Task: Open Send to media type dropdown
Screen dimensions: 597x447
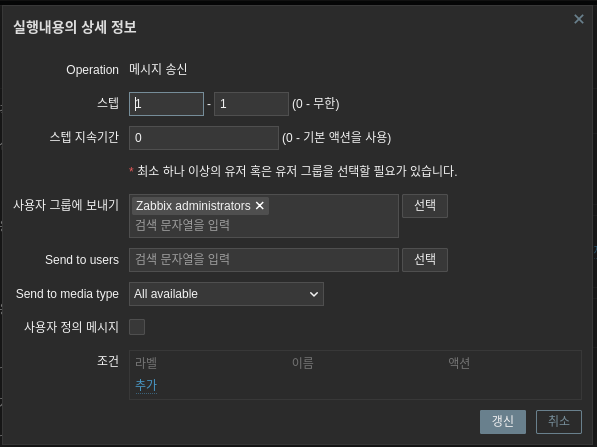Action: (226, 294)
